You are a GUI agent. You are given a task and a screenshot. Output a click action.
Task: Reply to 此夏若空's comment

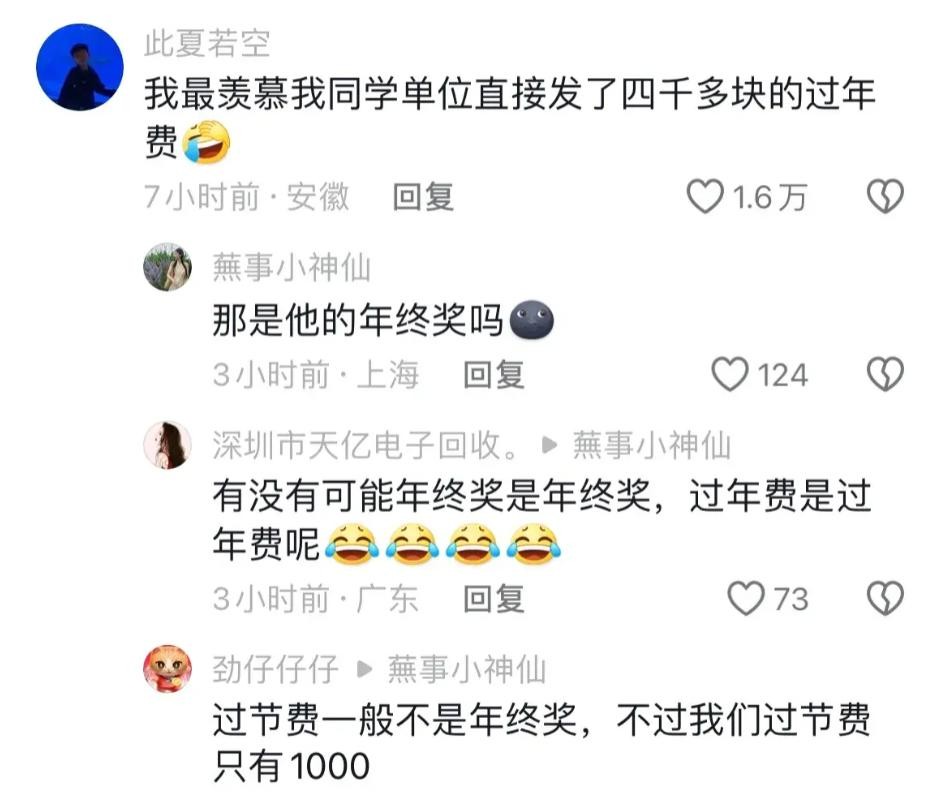[x=423, y=197]
